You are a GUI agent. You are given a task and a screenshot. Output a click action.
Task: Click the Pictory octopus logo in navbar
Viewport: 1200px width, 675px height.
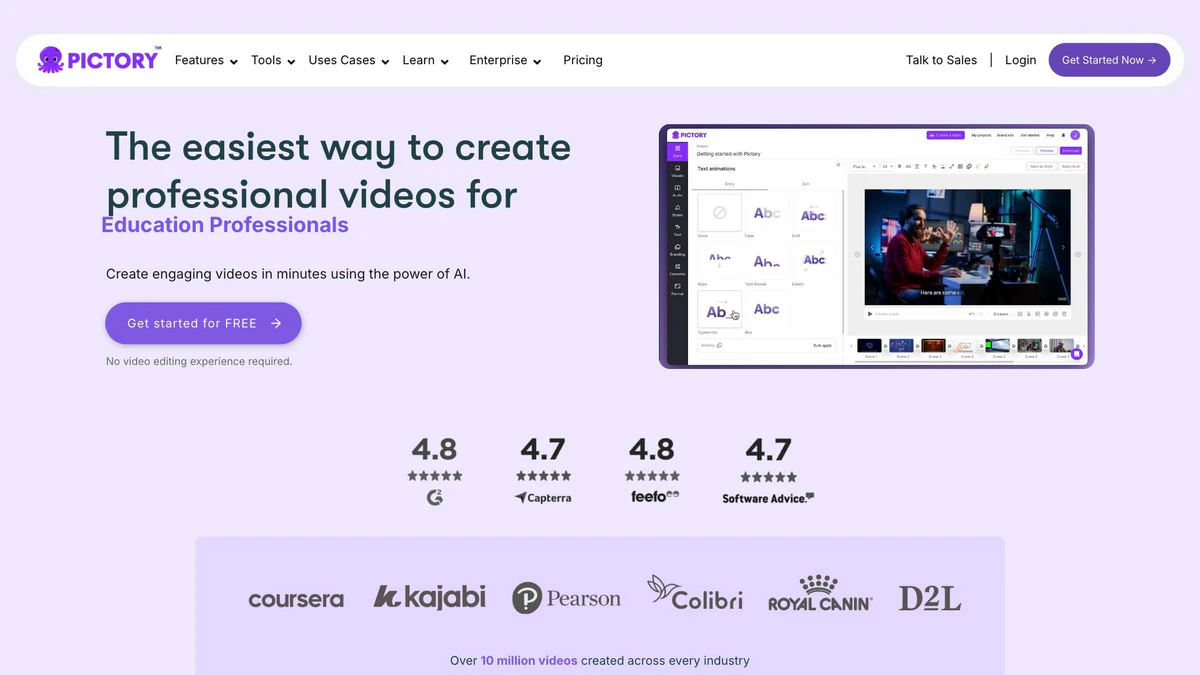[x=98, y=60]
